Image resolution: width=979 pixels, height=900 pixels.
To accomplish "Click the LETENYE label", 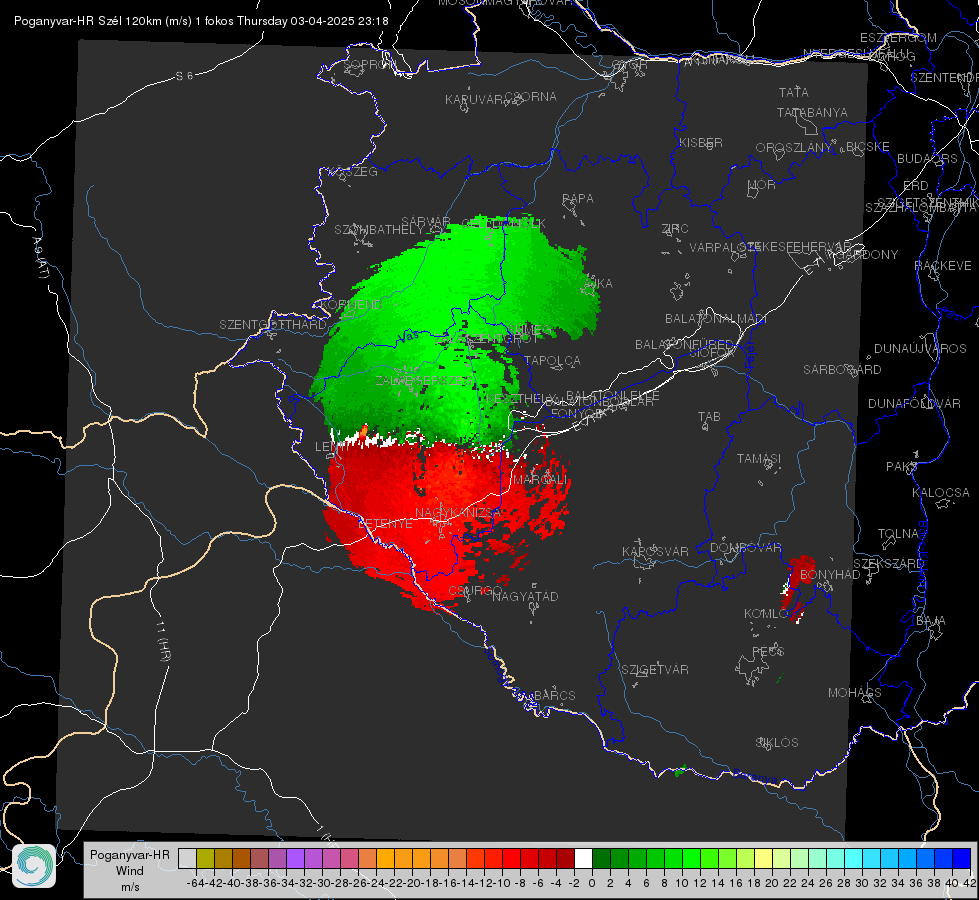I will pyautogui.click(x=385, y=523).
